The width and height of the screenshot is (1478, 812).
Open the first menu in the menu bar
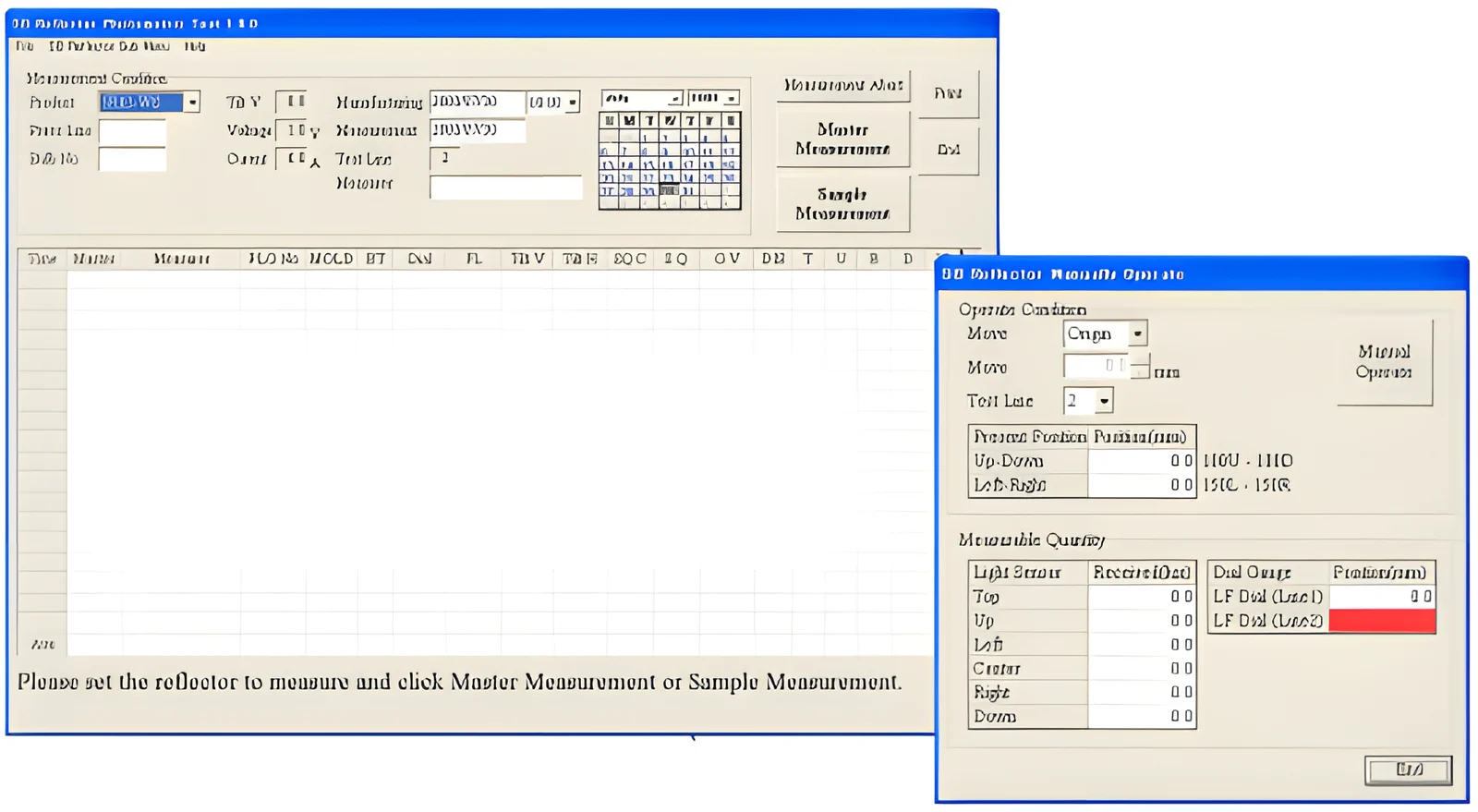click(25, 46)
